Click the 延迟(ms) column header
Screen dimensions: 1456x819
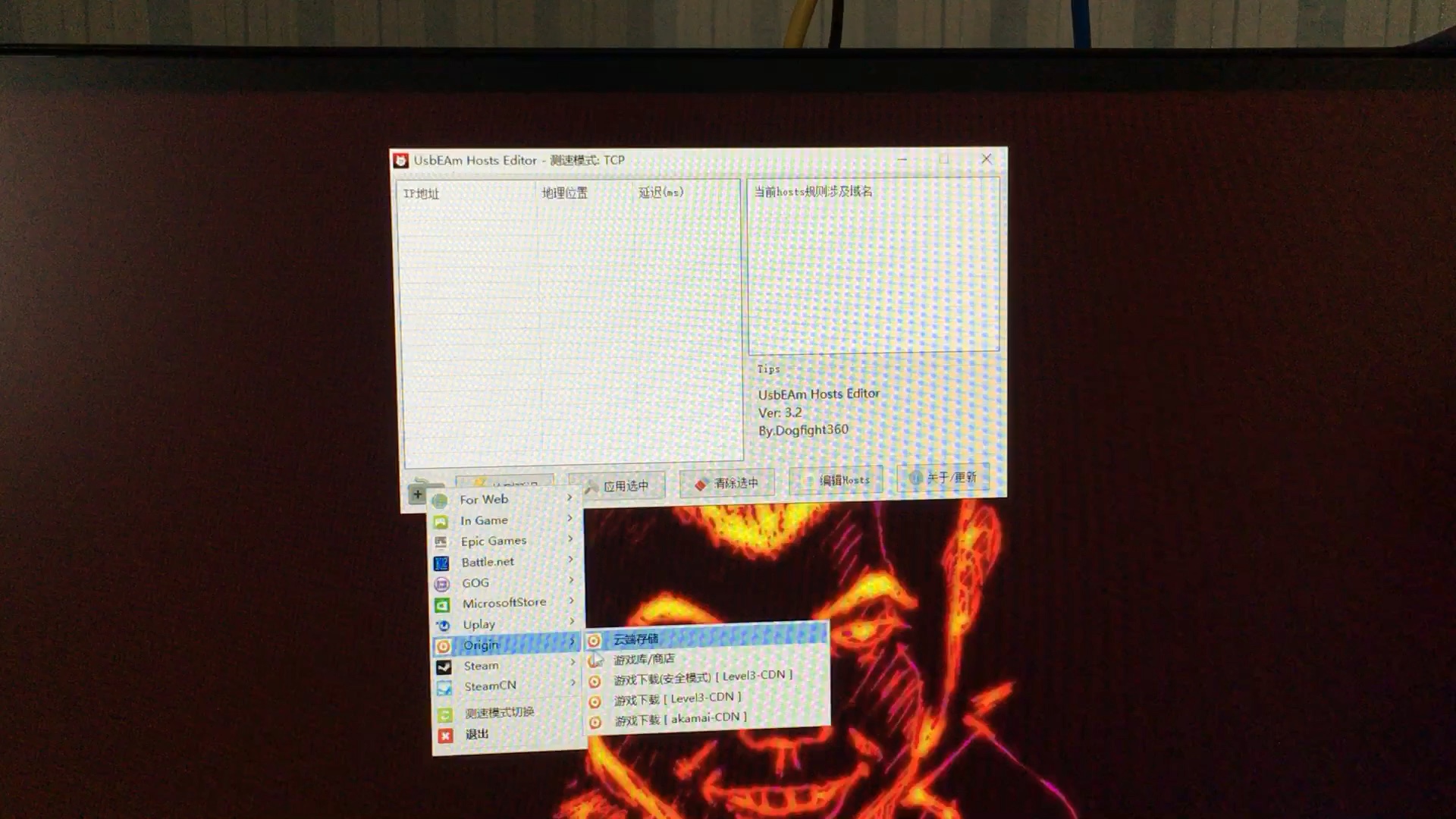[686, 192]
